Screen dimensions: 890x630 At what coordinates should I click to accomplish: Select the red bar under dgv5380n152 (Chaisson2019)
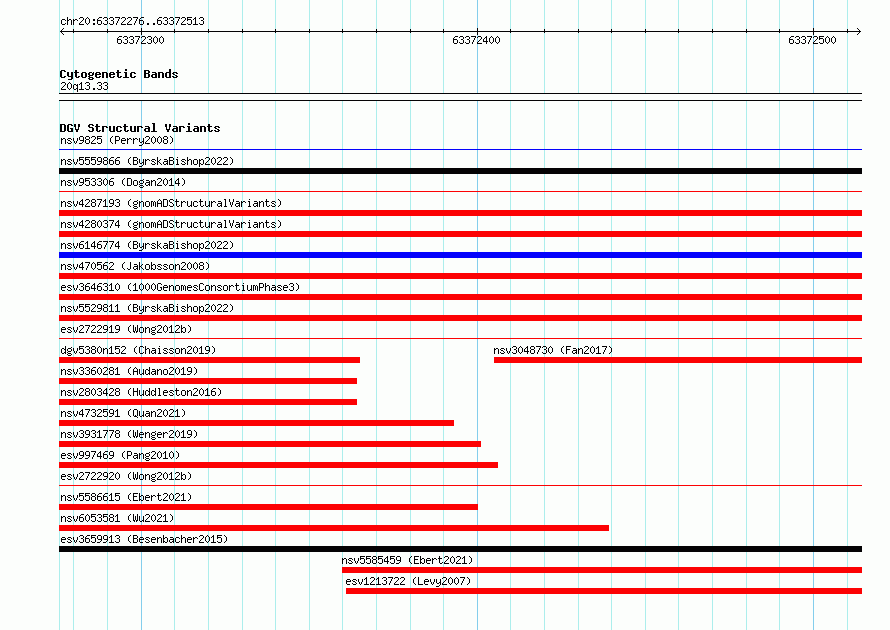tap(209, 360)
